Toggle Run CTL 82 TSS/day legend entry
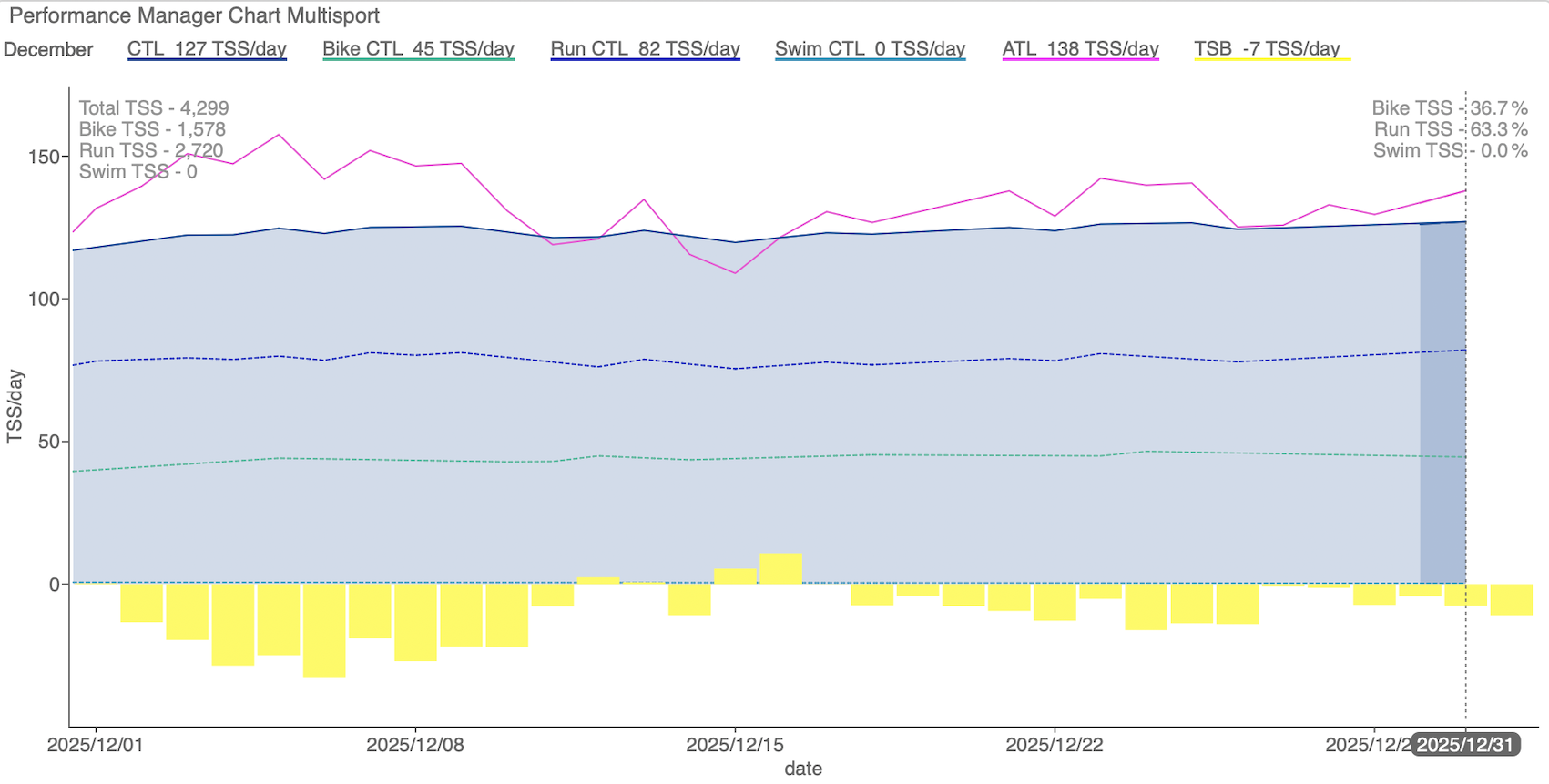The width and height of the screenshot is (1549, 784). 645,49
